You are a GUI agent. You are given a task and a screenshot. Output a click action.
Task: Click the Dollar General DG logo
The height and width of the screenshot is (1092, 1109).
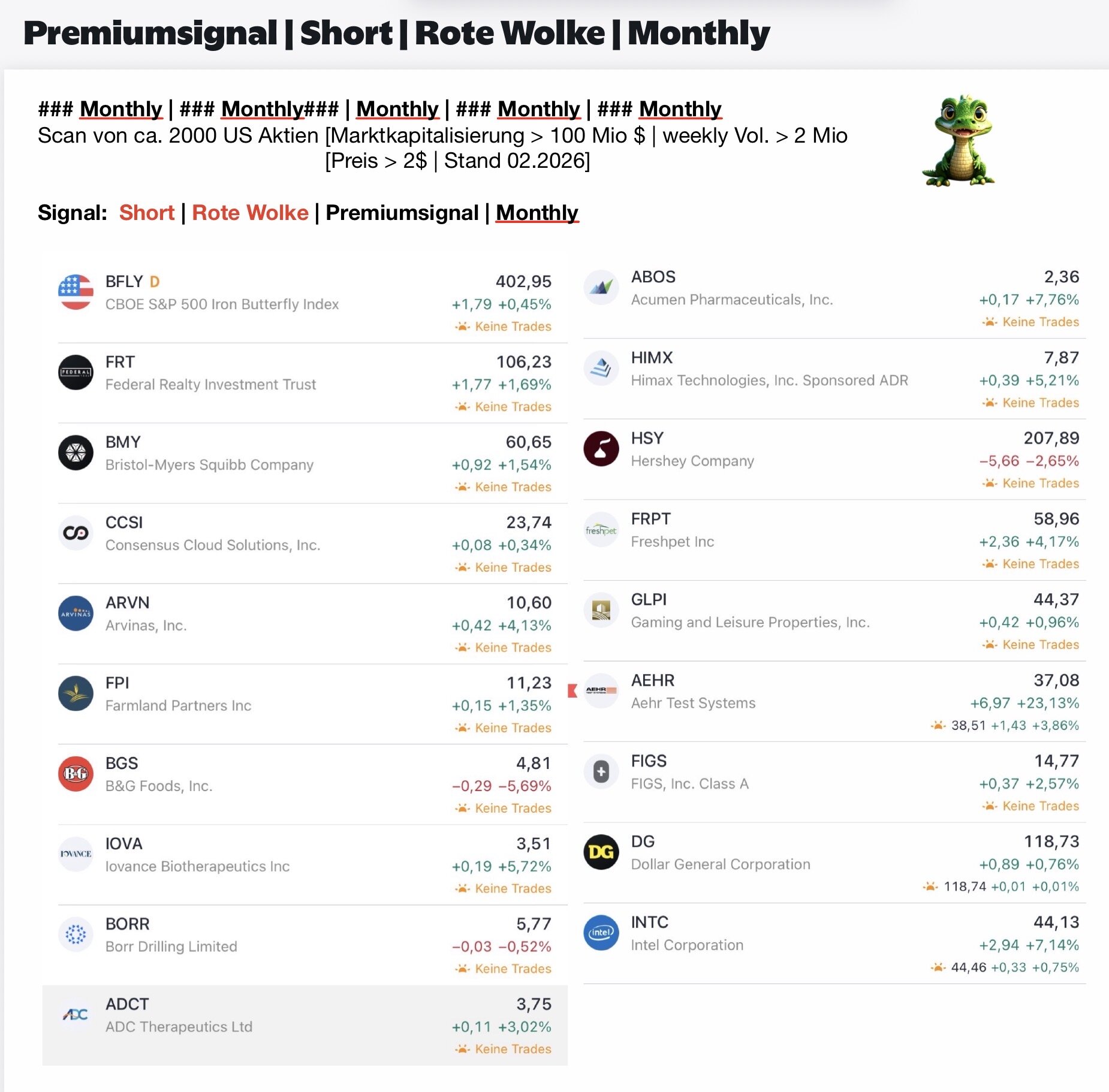[601, 852]
